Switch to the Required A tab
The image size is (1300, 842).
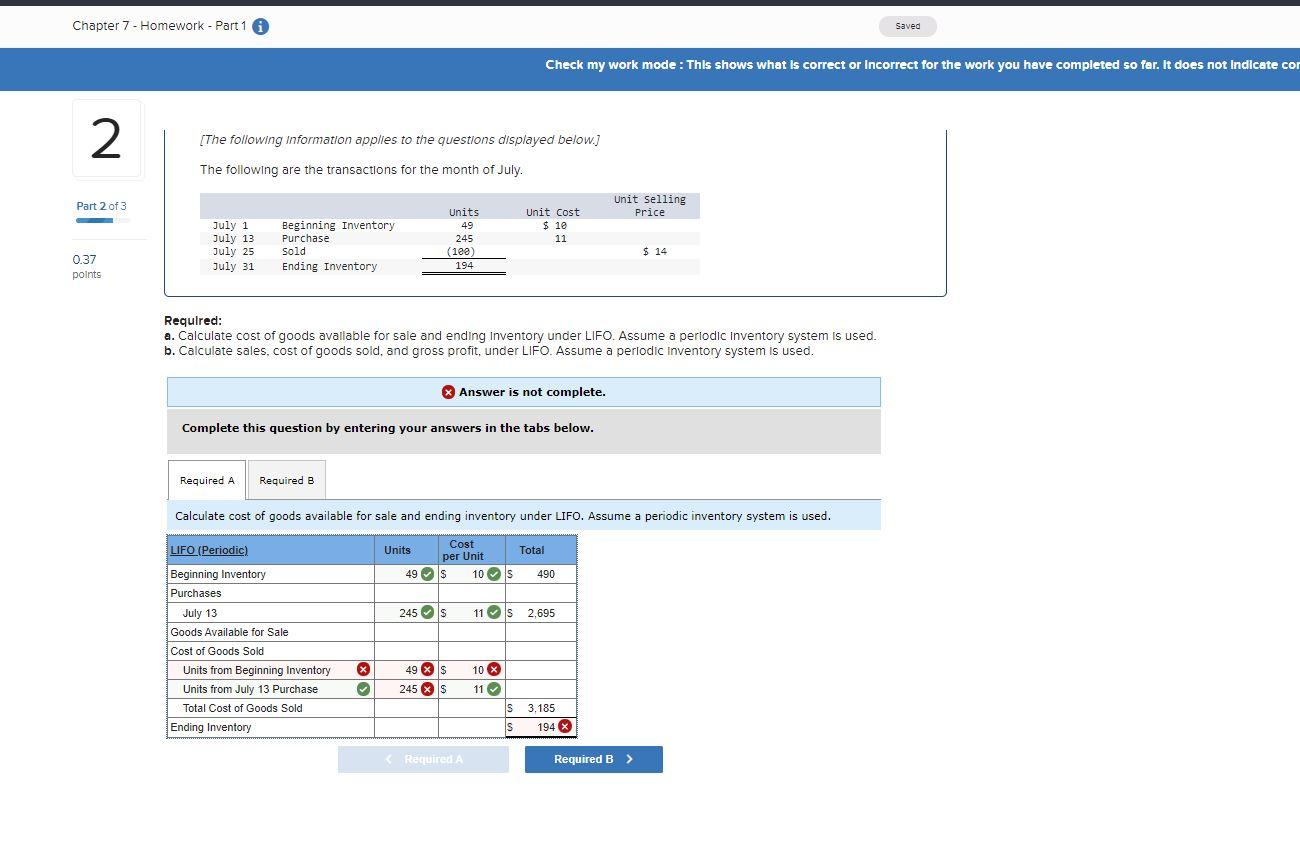(x=207, y=480)
